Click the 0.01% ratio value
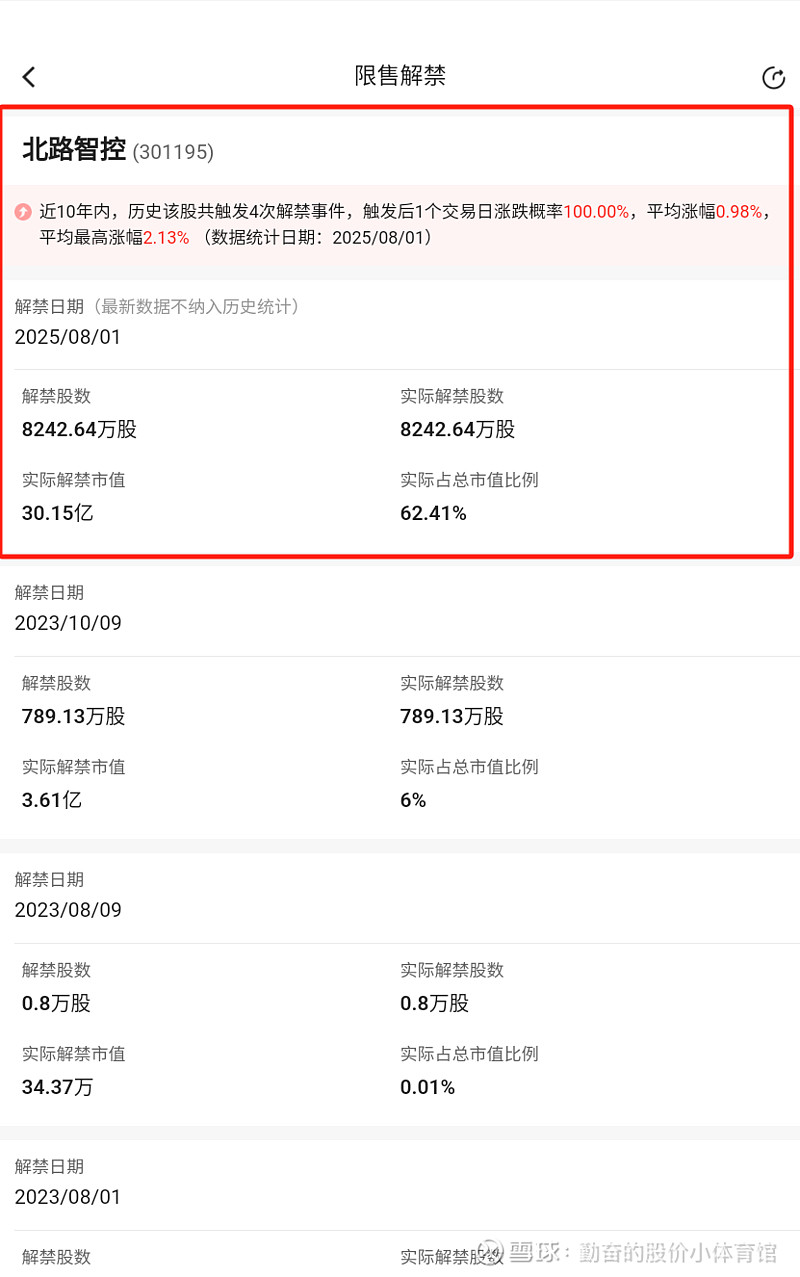 point(428,1087)
